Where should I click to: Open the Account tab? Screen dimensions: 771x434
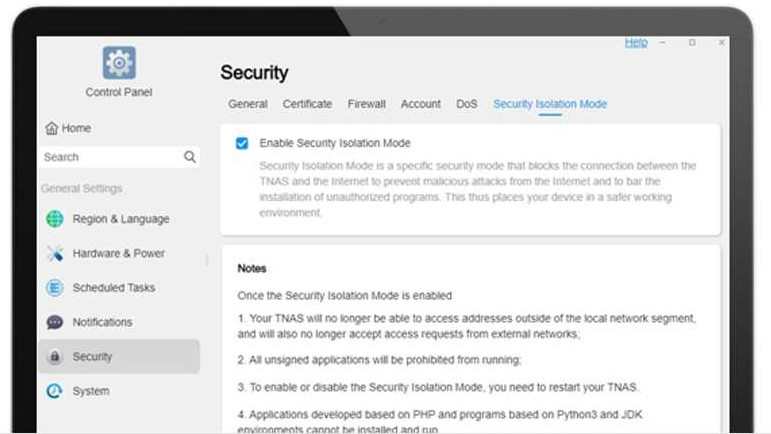point(421,104)
